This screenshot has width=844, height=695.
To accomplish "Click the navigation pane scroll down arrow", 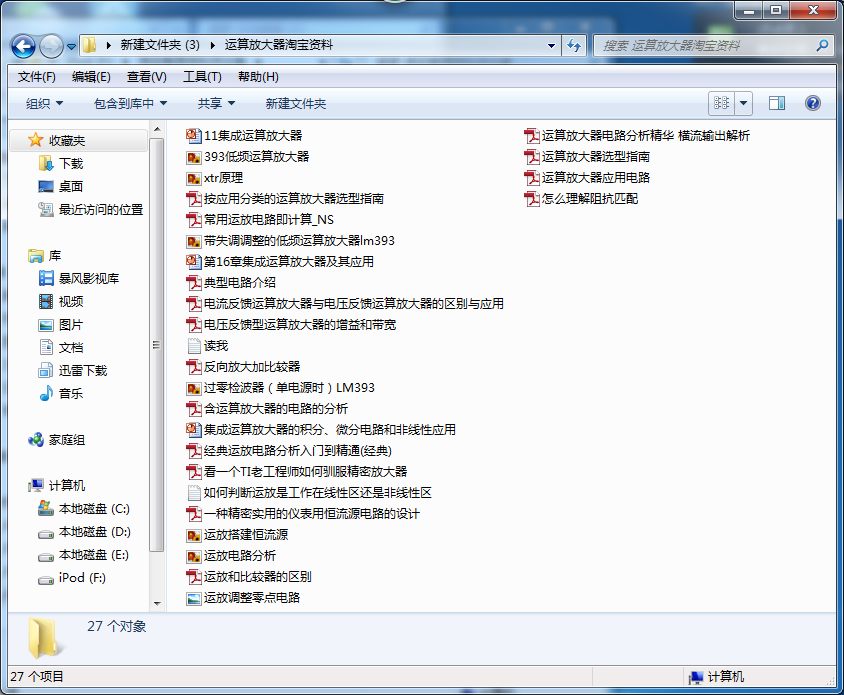I will [157, 603].
